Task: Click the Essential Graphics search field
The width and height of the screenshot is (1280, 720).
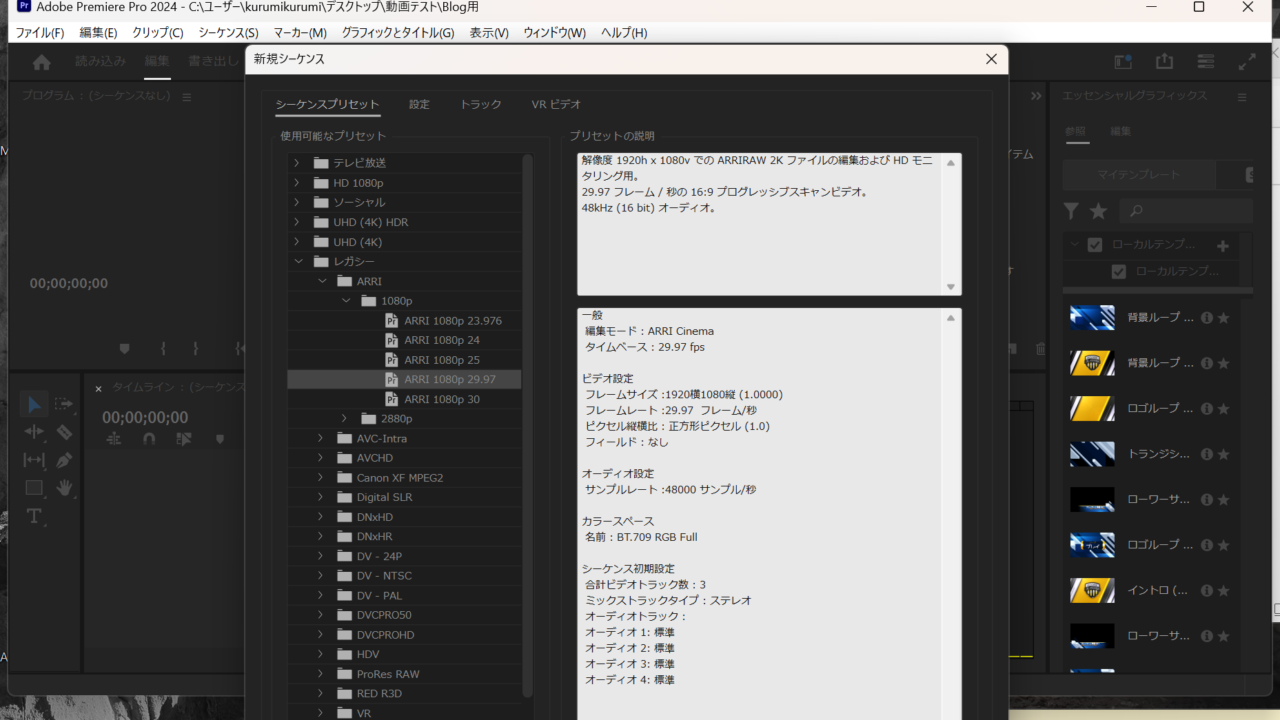Action: pos(1186,211)
